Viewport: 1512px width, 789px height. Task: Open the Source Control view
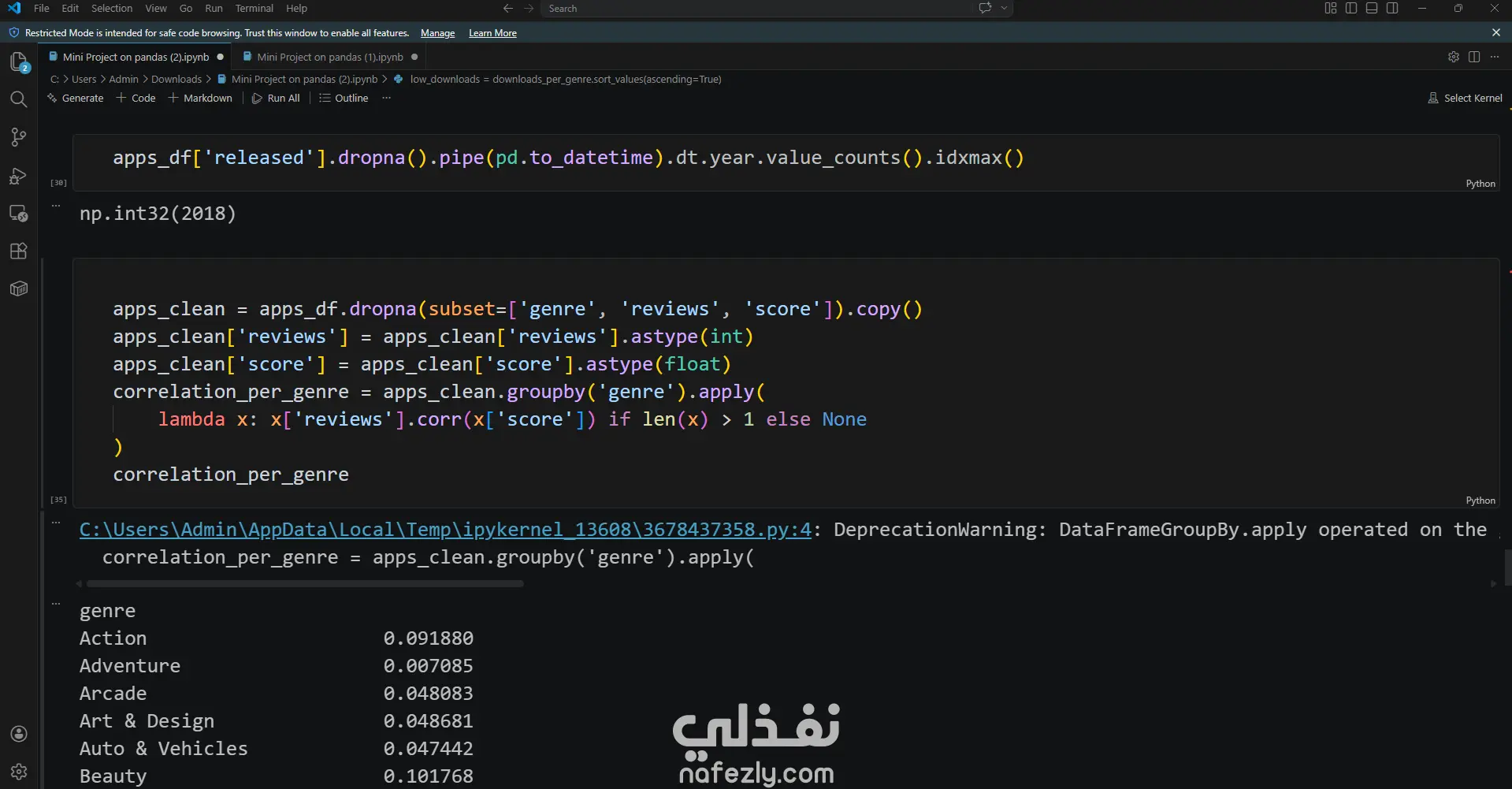click(19, 137)
